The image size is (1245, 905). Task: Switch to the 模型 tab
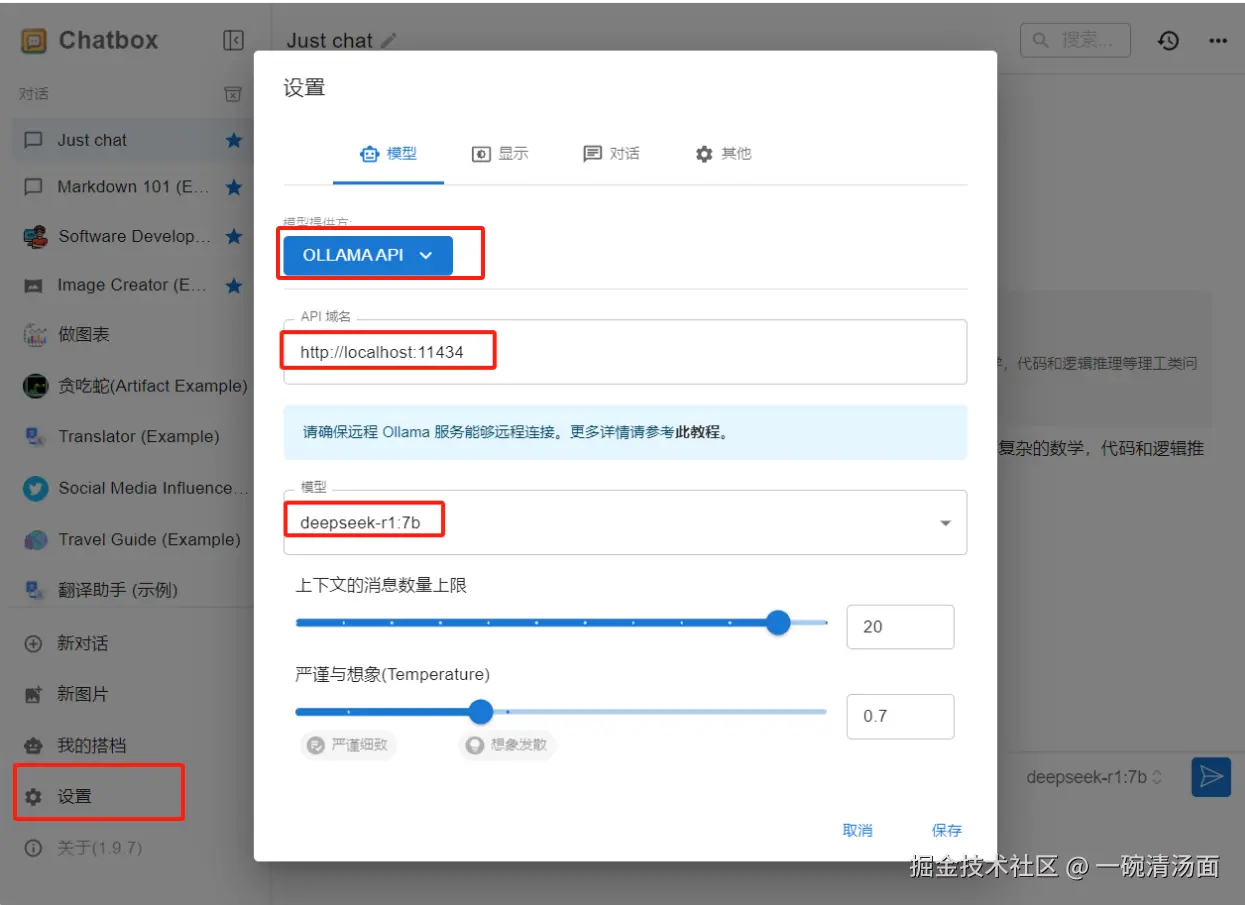(x=388, y=154)
